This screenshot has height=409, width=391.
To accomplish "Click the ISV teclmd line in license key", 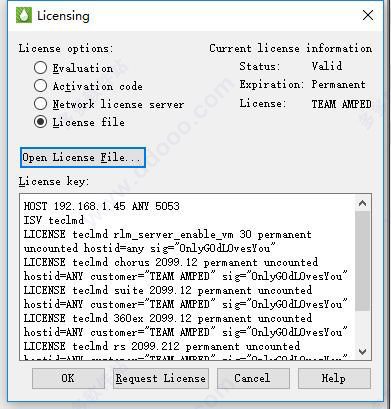I will (x=54, y=220).
